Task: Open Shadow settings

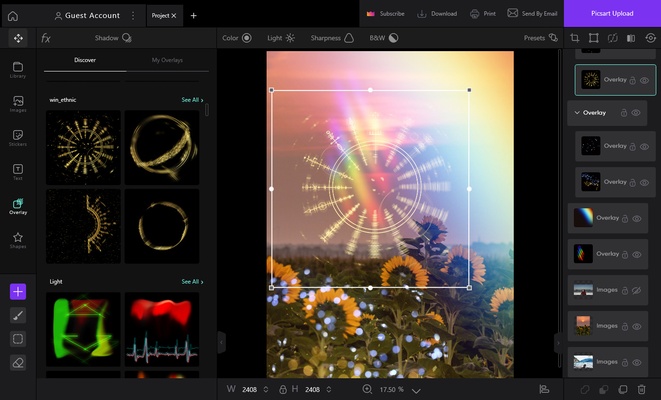Action: click(x=113, y=38)
